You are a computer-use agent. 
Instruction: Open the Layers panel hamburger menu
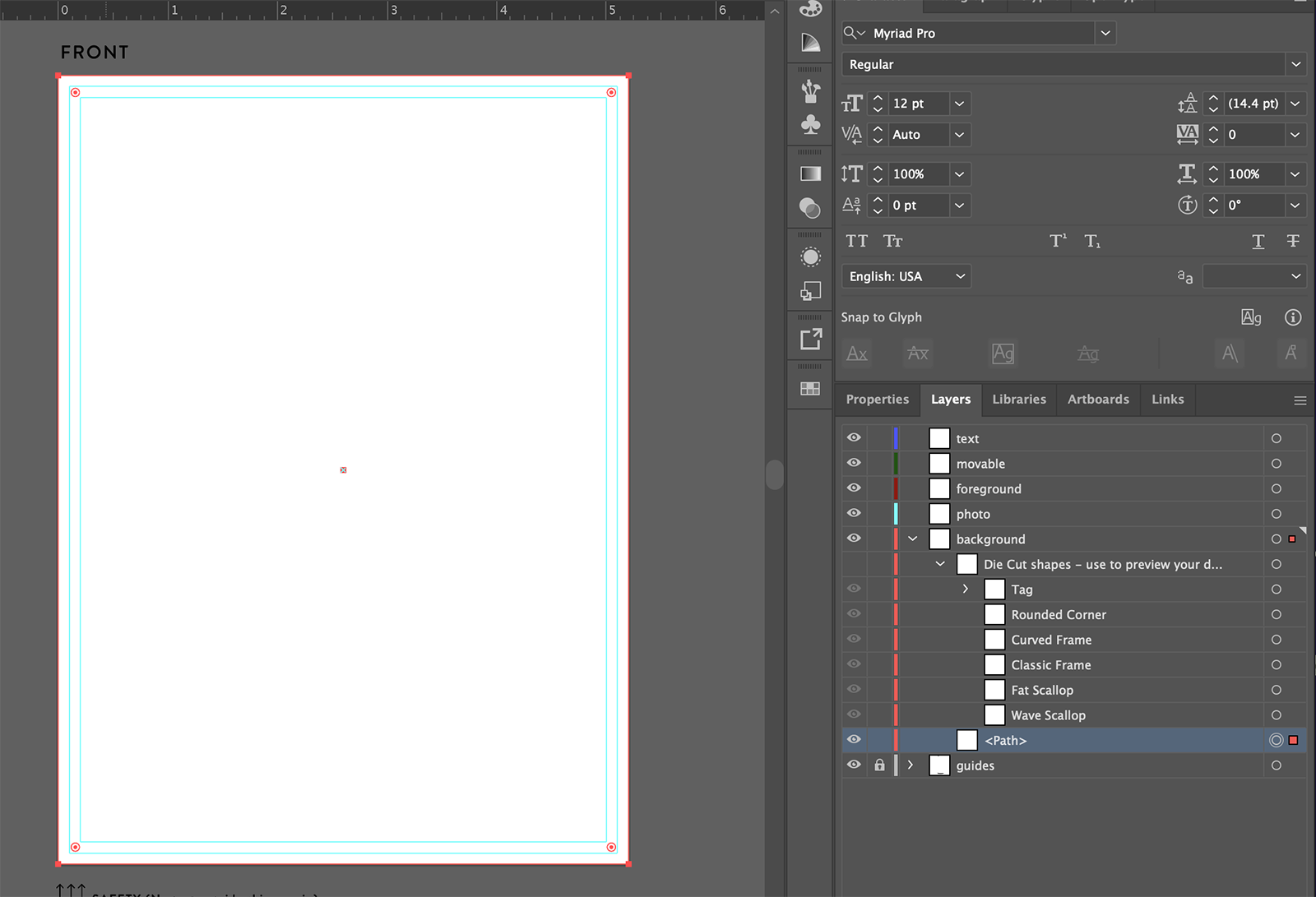[x=1300, y=400]
